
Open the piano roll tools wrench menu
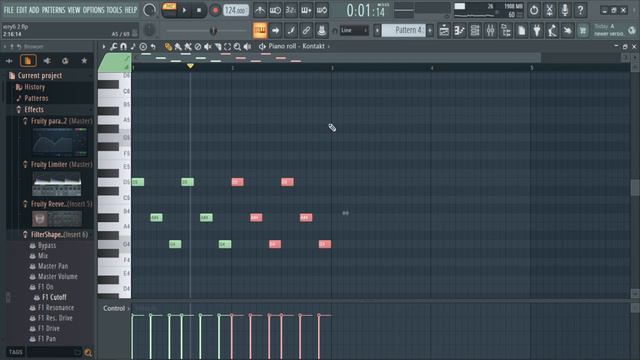point(113,47)
